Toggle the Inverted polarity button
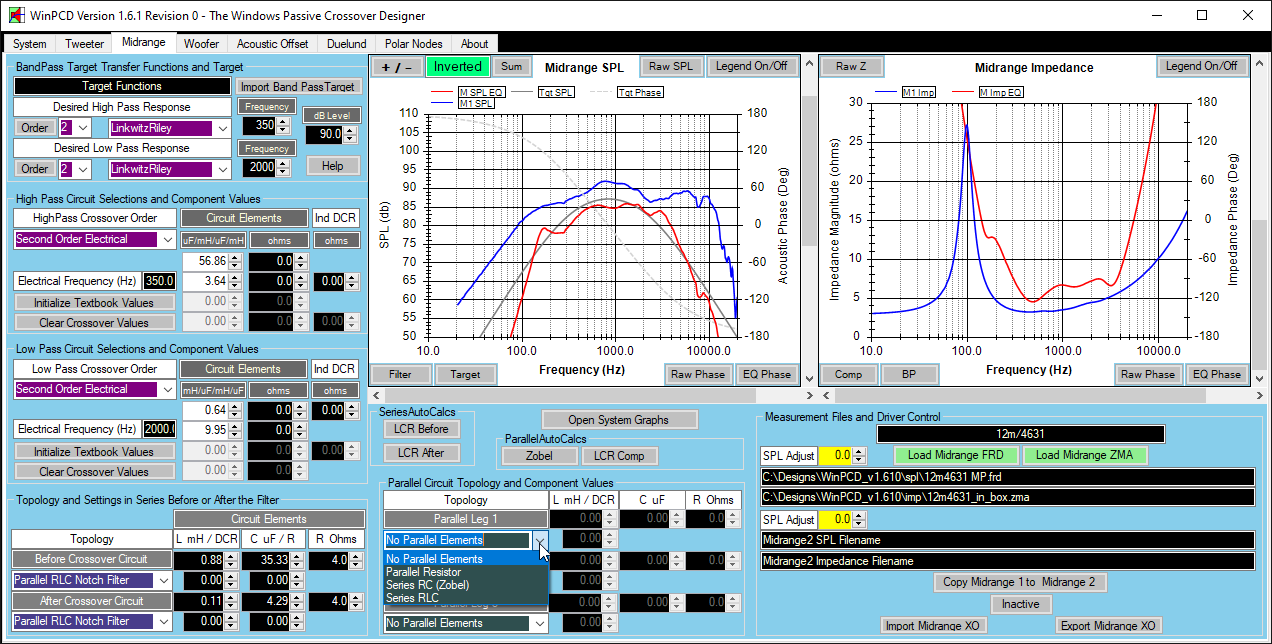 457,67
